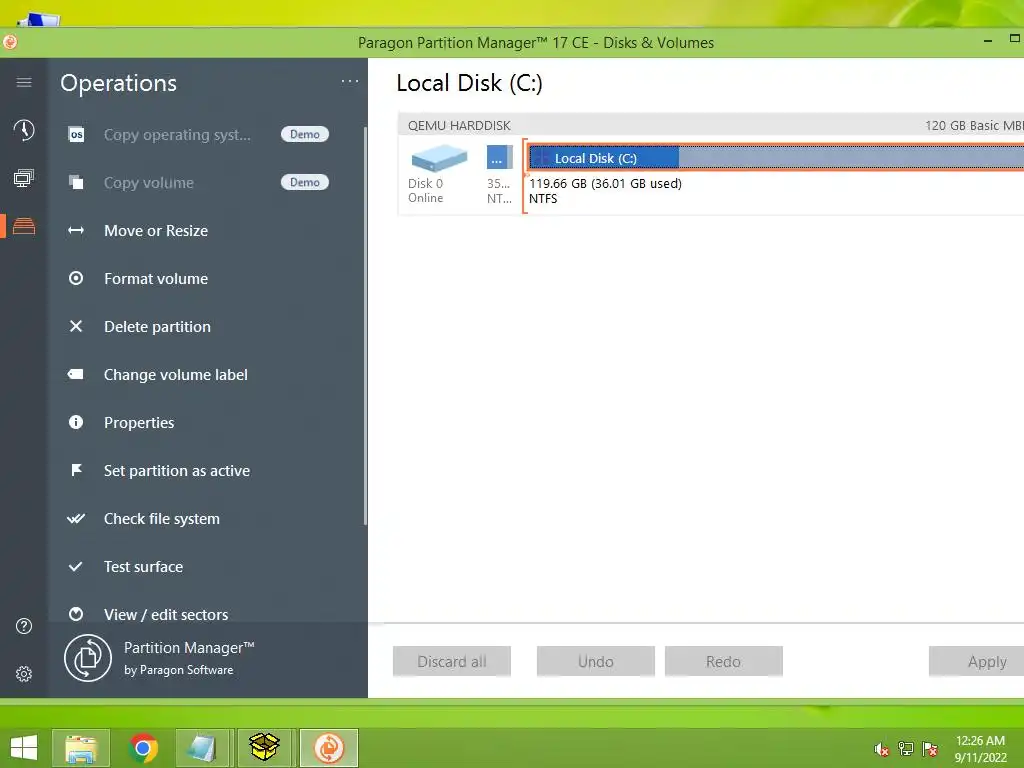This screenshot has width=1024, height=768.
Task: Open Properties of the volume
Action: (x=139, y=423)
